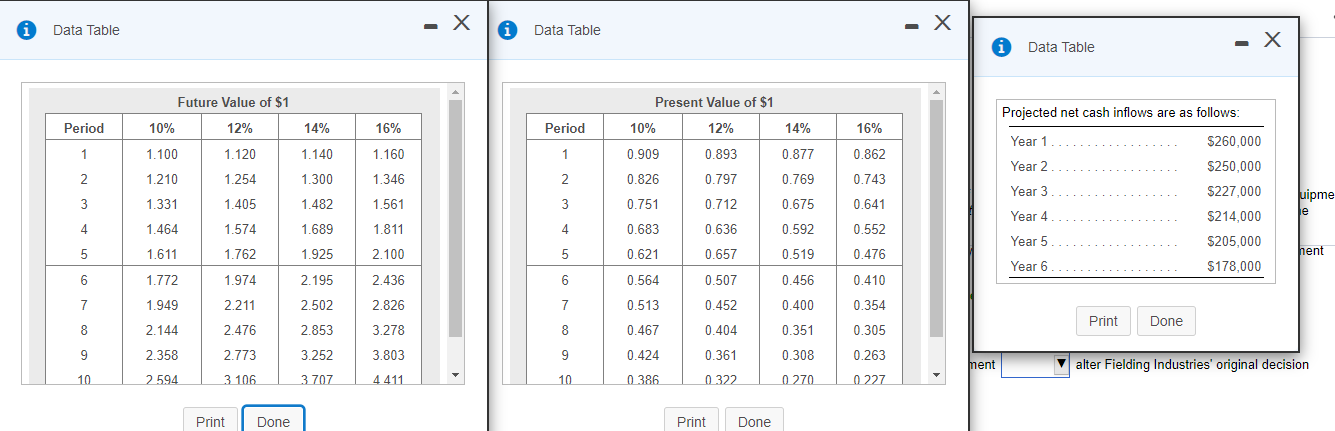Click Done in projected cash inflows dialog

click(x=1166, y=321)
